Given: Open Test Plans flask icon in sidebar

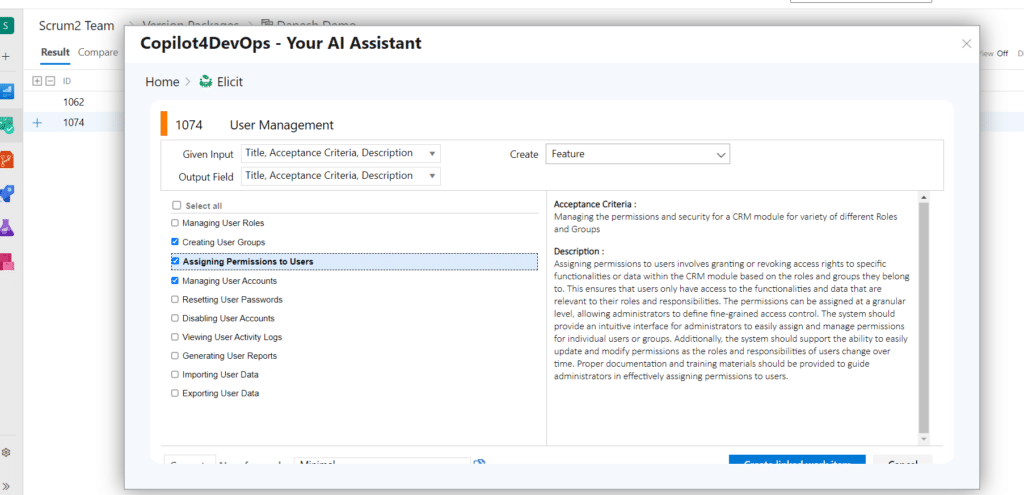Looking at the screenshot, I should tap(7, 227).
